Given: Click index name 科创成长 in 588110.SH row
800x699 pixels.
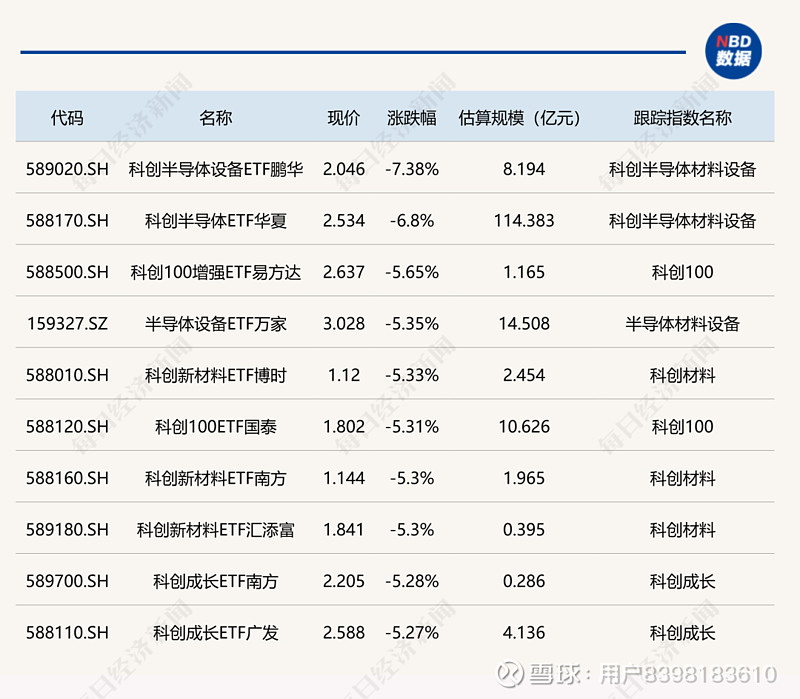Looking at the screenshot, I should (x=682, y=632).
